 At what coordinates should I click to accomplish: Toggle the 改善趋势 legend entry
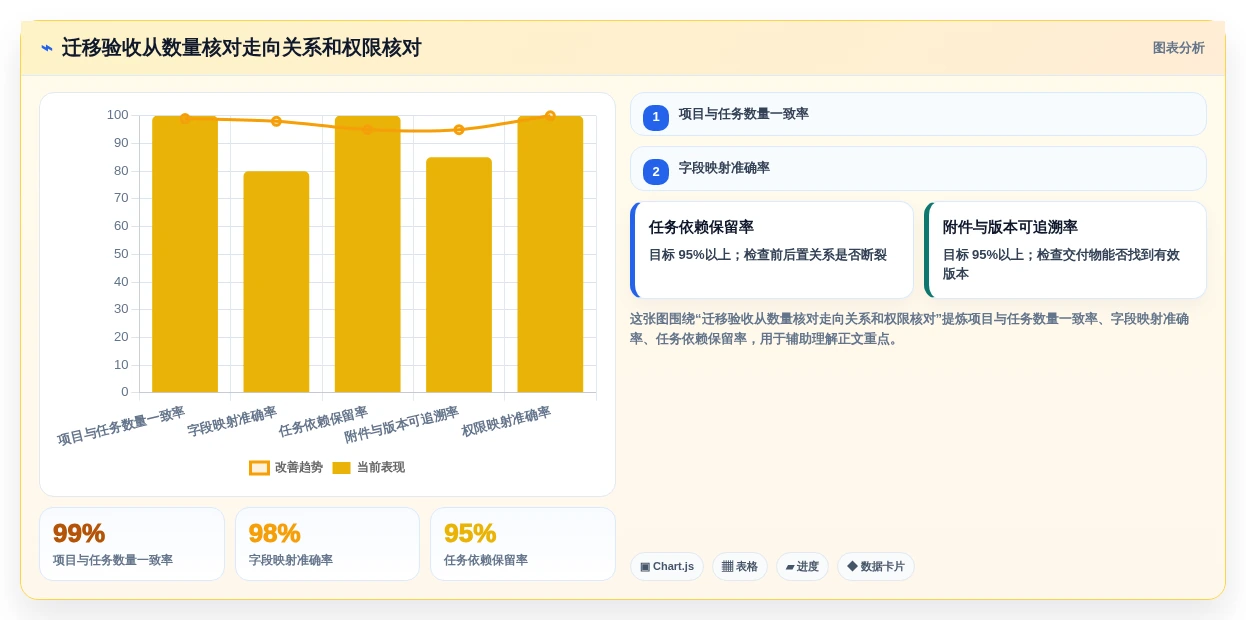[286, 467]
